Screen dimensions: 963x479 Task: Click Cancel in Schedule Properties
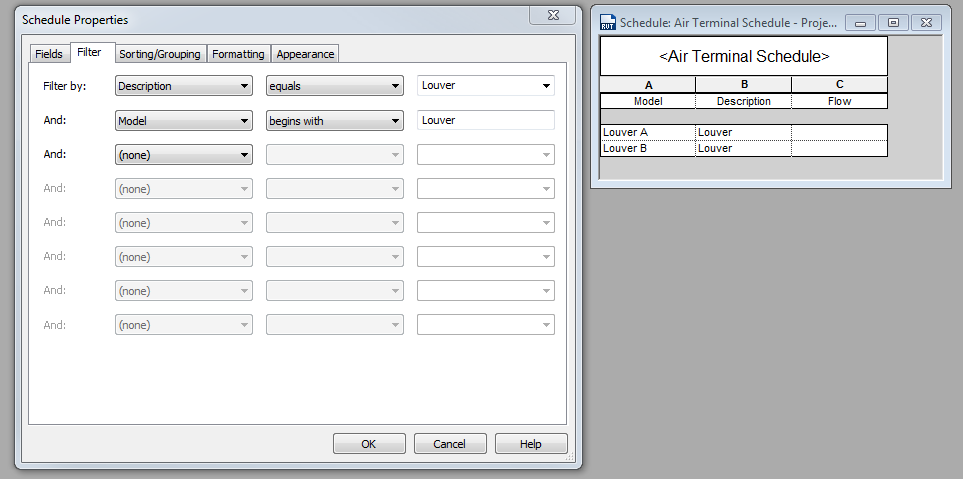(450, 443)
